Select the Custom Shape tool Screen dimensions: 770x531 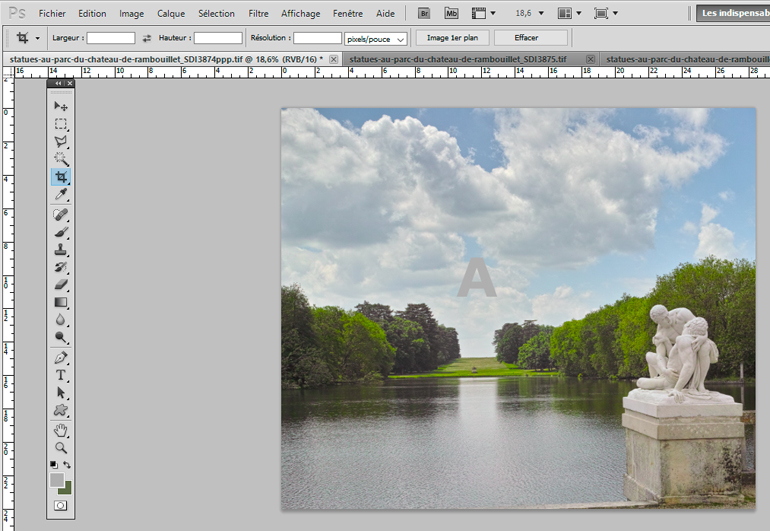[60, 410]
